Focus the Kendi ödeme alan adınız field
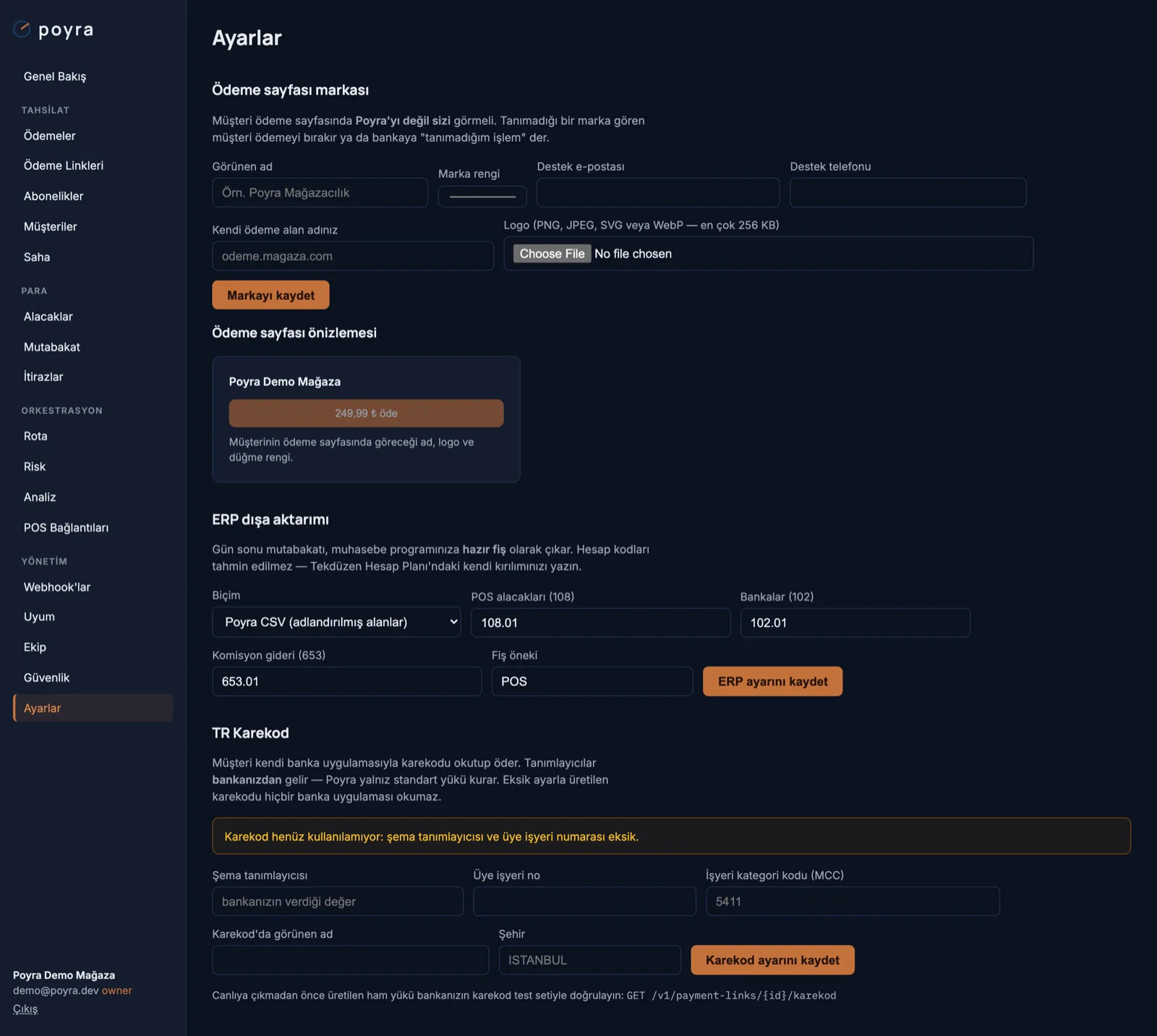 coord(353,256)
